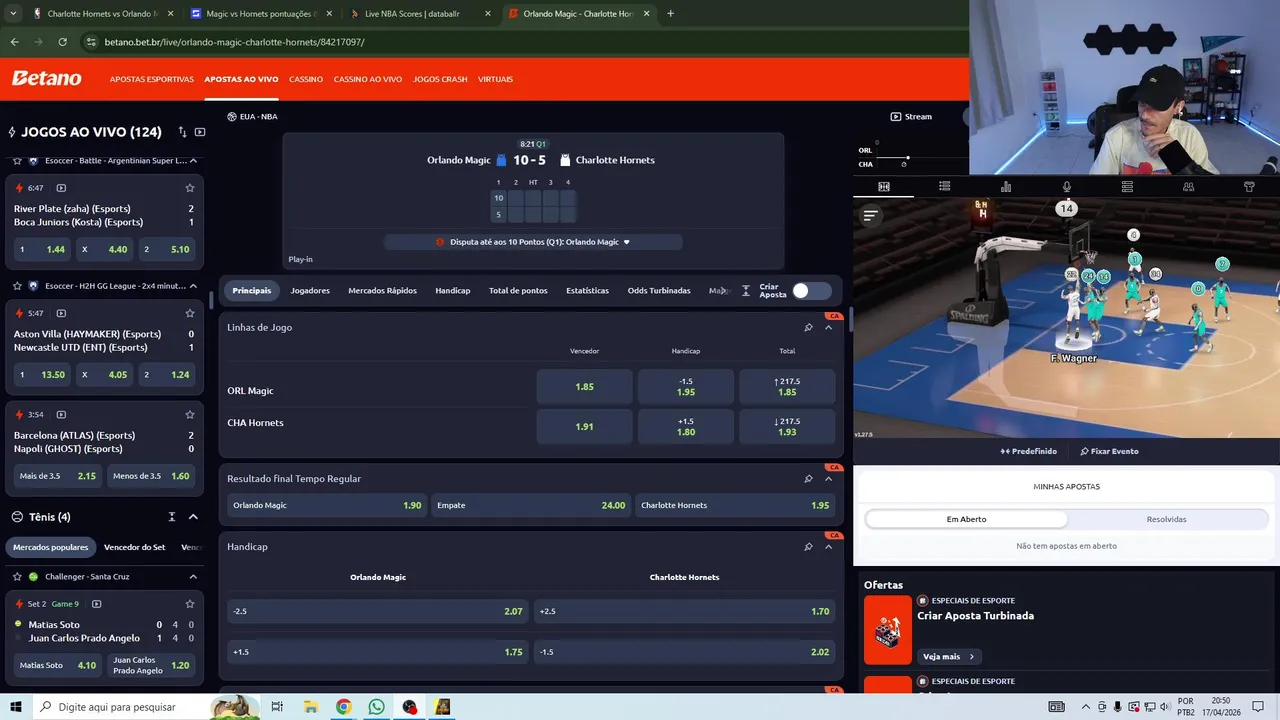Favorite the Barcelona vs Napoli match

point(190,415)
